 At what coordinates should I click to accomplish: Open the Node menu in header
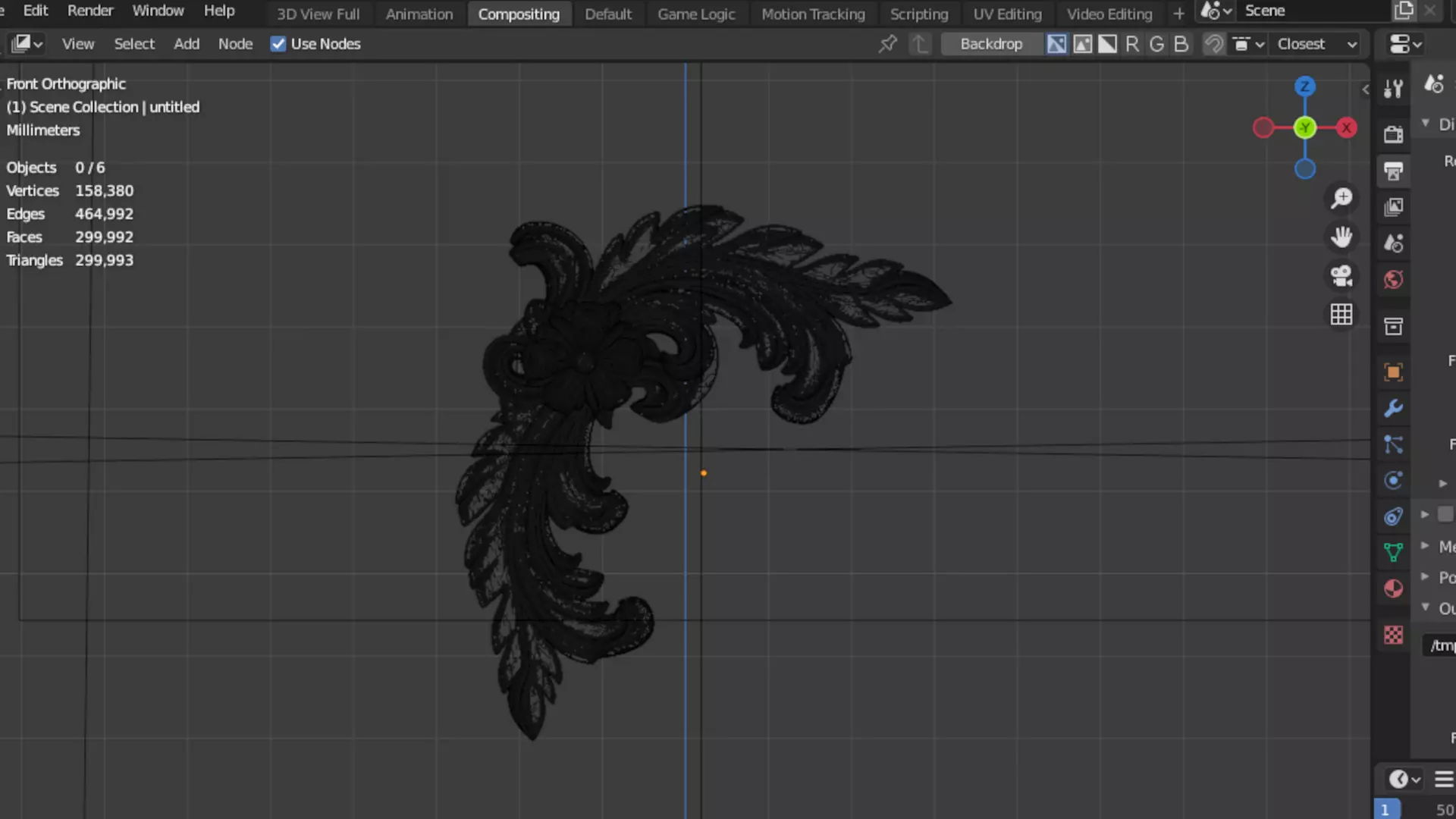(x=235, y=44)
